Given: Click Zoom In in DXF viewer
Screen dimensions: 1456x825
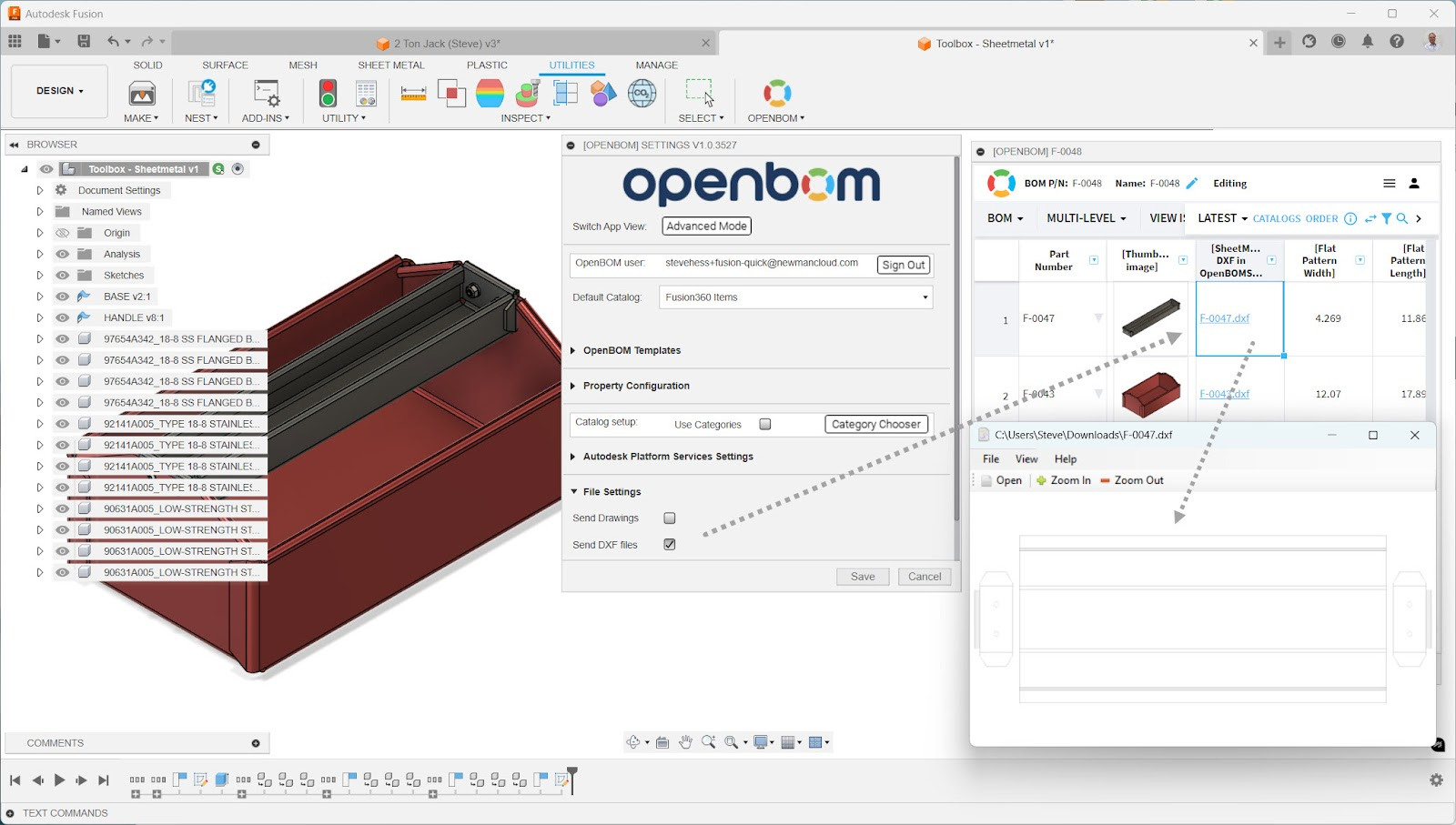Looking at the screenshot, I should pyautogui.click(x=1063, y=480).
